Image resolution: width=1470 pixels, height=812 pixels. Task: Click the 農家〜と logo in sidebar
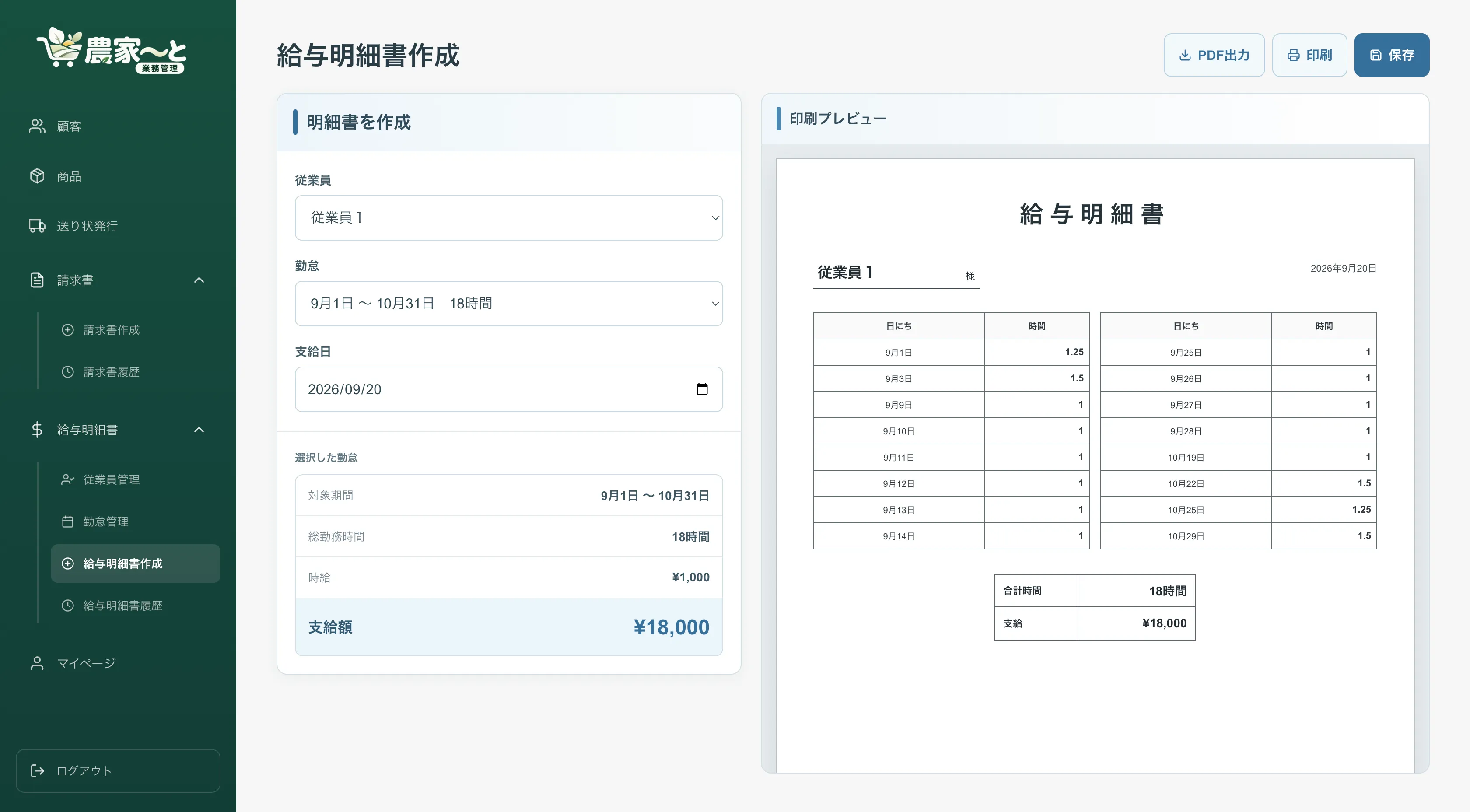point(112,50)
